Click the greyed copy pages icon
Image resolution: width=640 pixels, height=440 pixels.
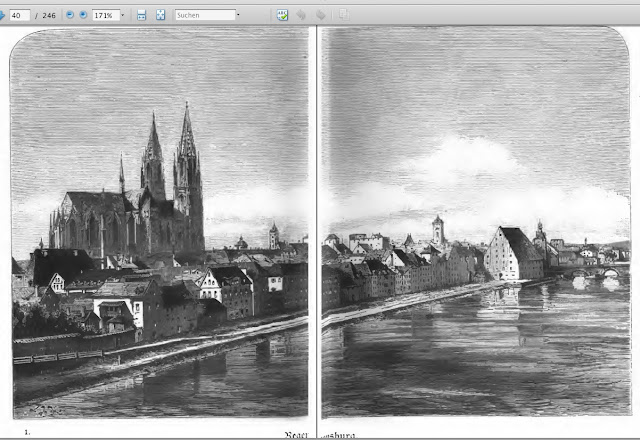[344, 15]
